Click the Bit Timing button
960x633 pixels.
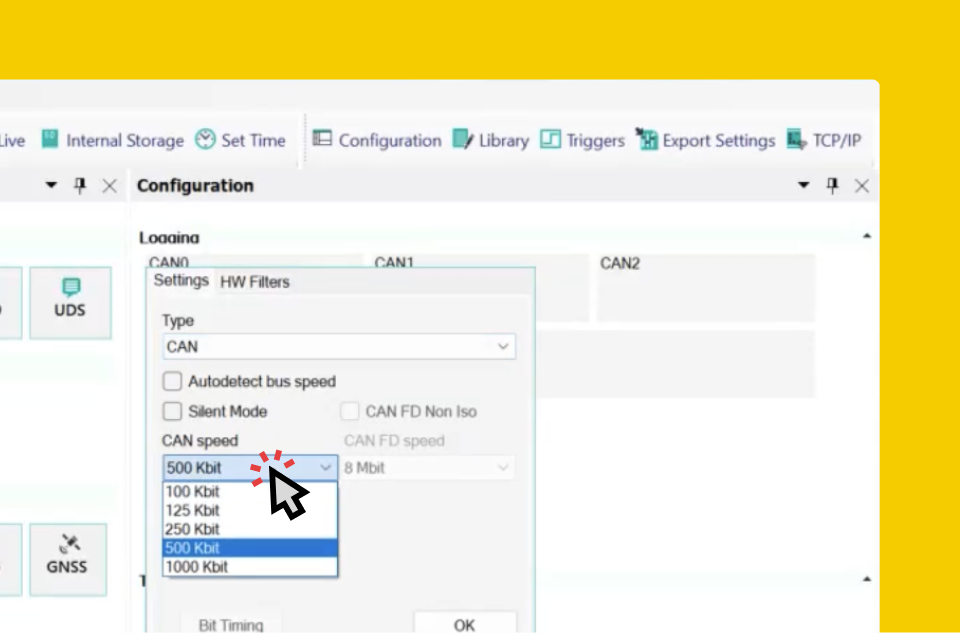pos(231,624)
